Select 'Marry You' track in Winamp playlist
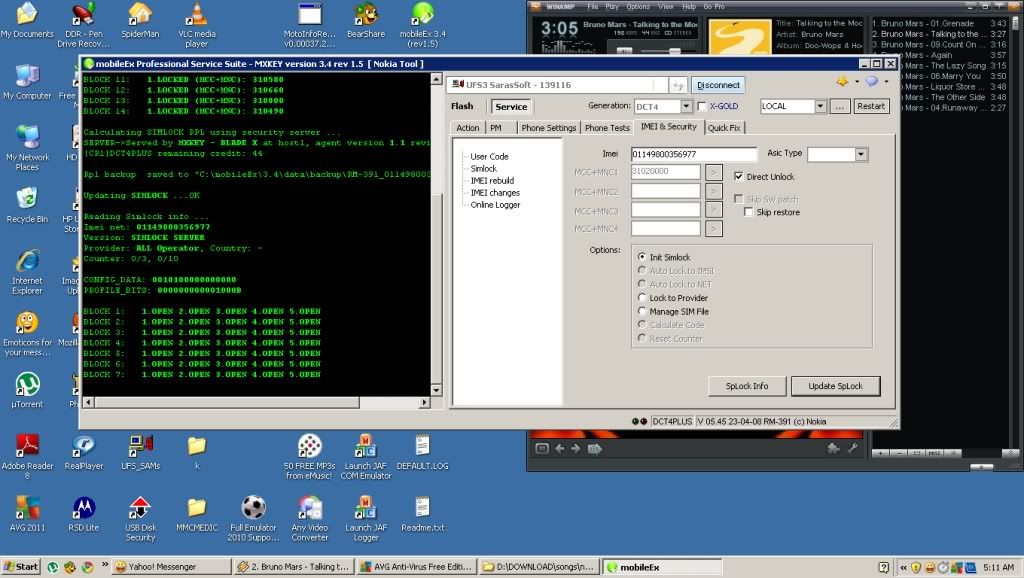1024x578 pixels. coord(939,76)
